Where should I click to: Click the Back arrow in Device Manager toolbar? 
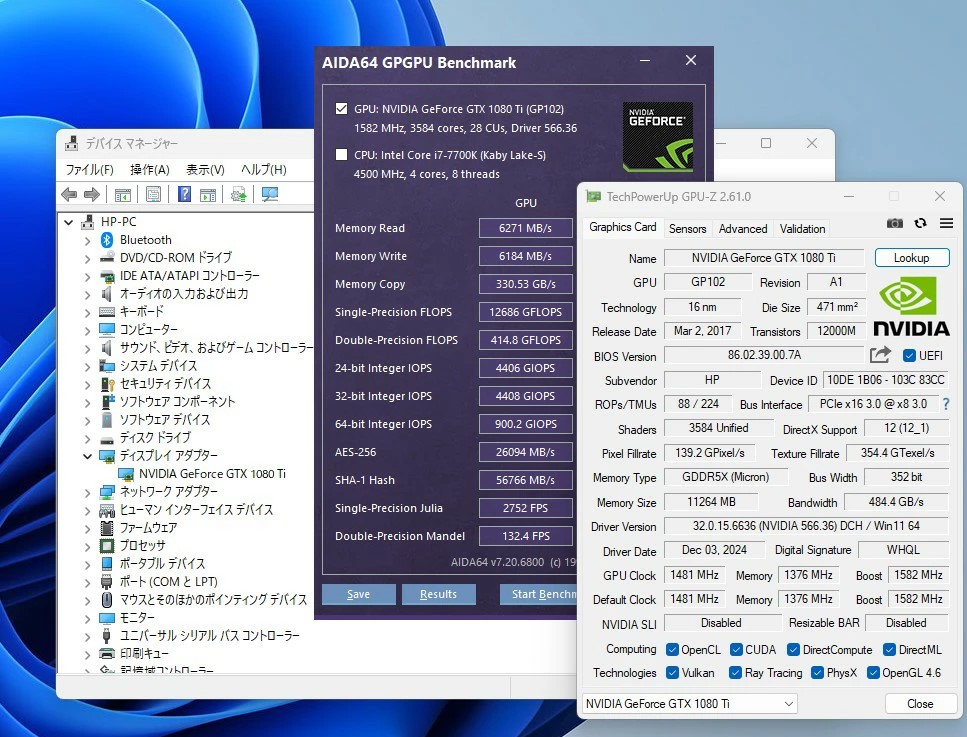[69, 195]
